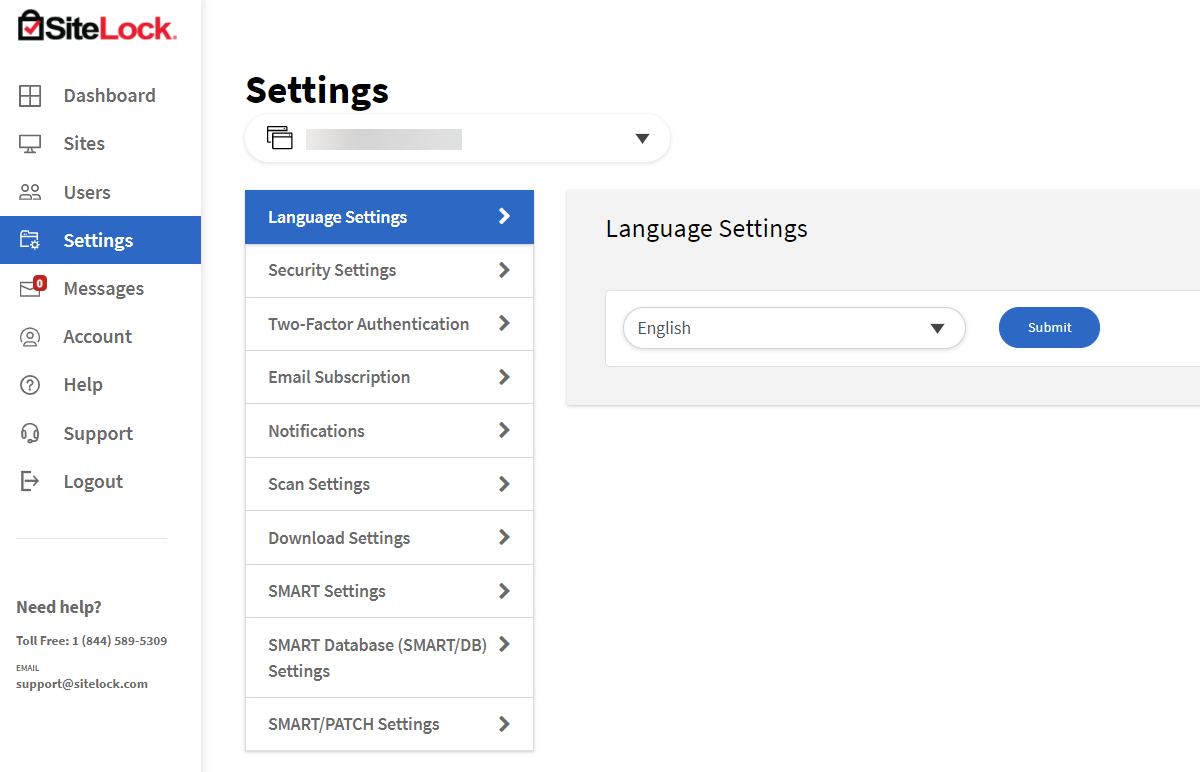Viewport: 1200px width, 772px height.
Task: Click the Need help? text
Action: click(x=59, y=607)
